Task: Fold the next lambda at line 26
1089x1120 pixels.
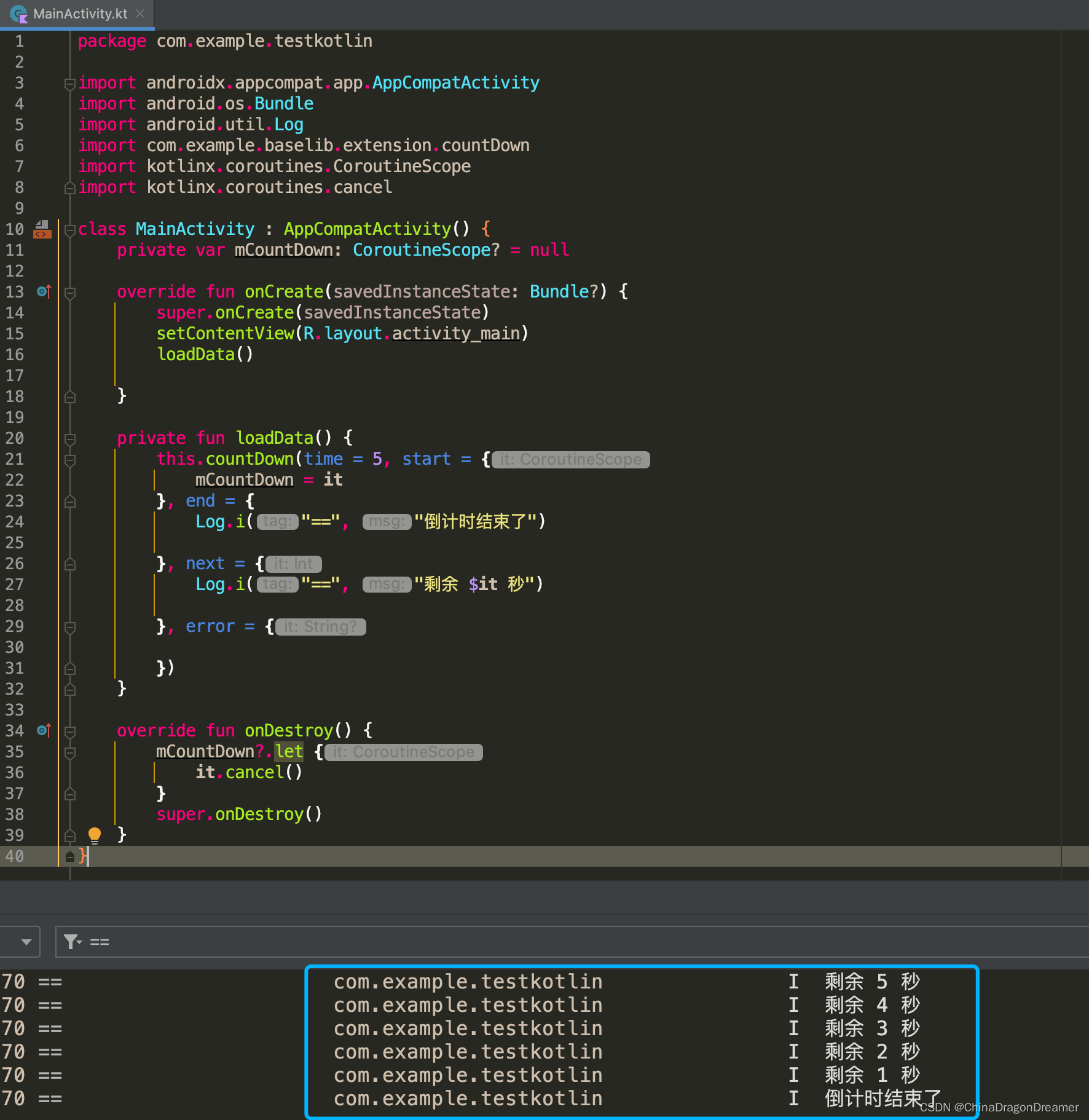Action: pos(70,564)
